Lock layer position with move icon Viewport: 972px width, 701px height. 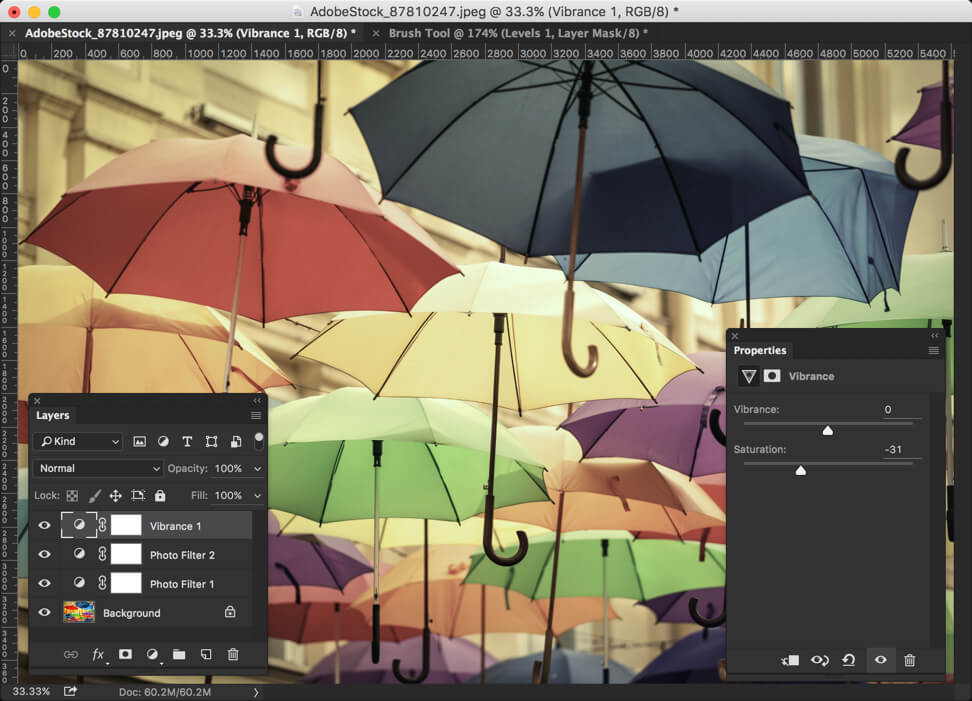pos(115,495)
